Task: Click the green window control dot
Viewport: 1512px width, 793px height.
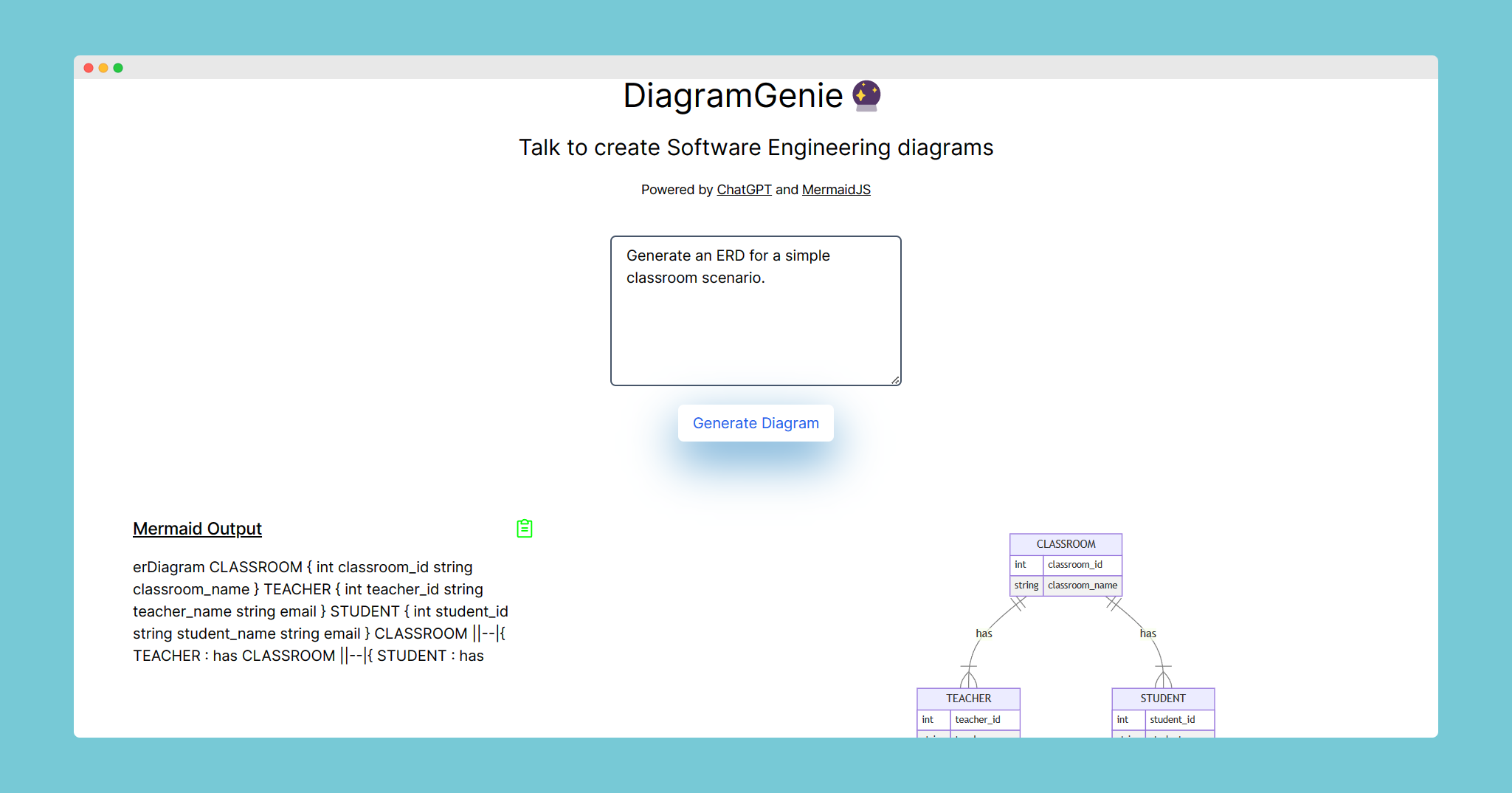Action: tap(118, 67)
